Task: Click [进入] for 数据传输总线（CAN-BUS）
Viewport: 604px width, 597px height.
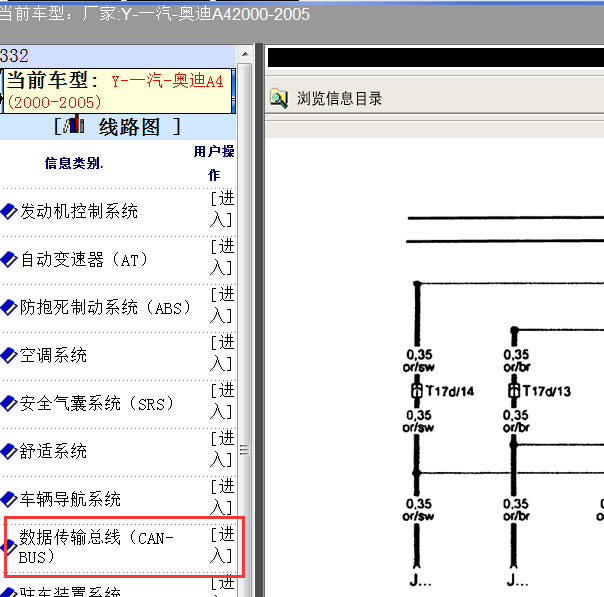Action: pyautogui.click(x=222, y=545)
